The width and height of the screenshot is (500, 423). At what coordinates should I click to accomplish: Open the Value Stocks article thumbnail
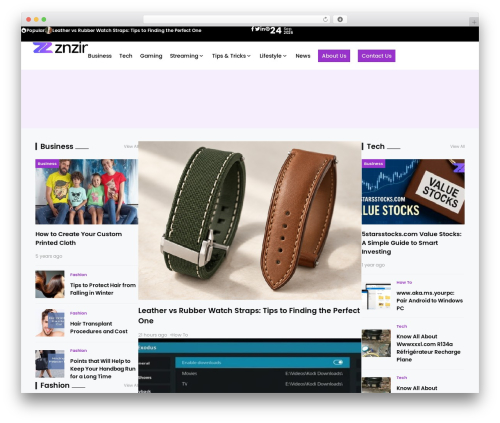[x=413, y=192]
